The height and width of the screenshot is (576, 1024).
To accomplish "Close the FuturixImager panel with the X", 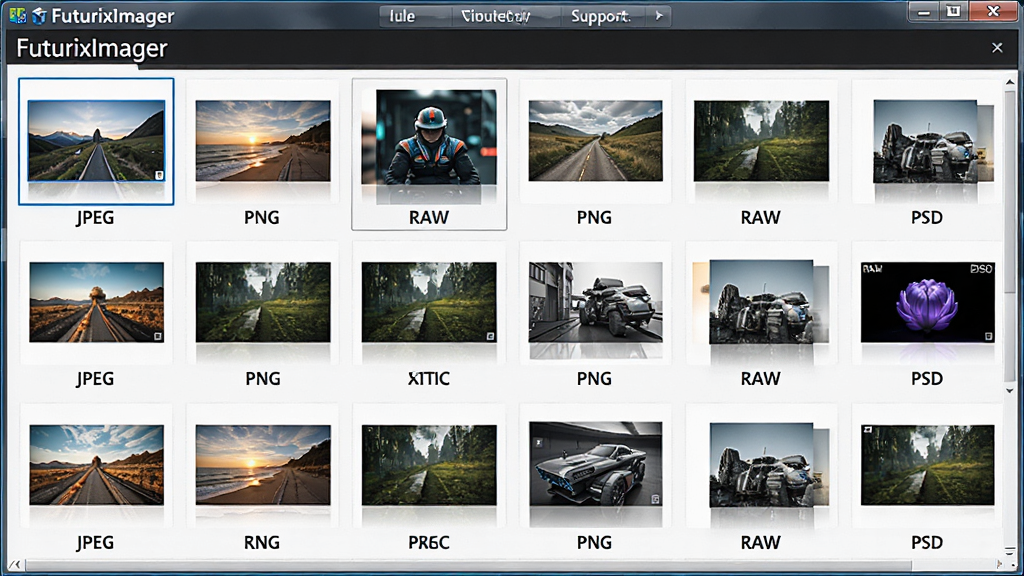I will pyautogui.click(x=997, y=48).
